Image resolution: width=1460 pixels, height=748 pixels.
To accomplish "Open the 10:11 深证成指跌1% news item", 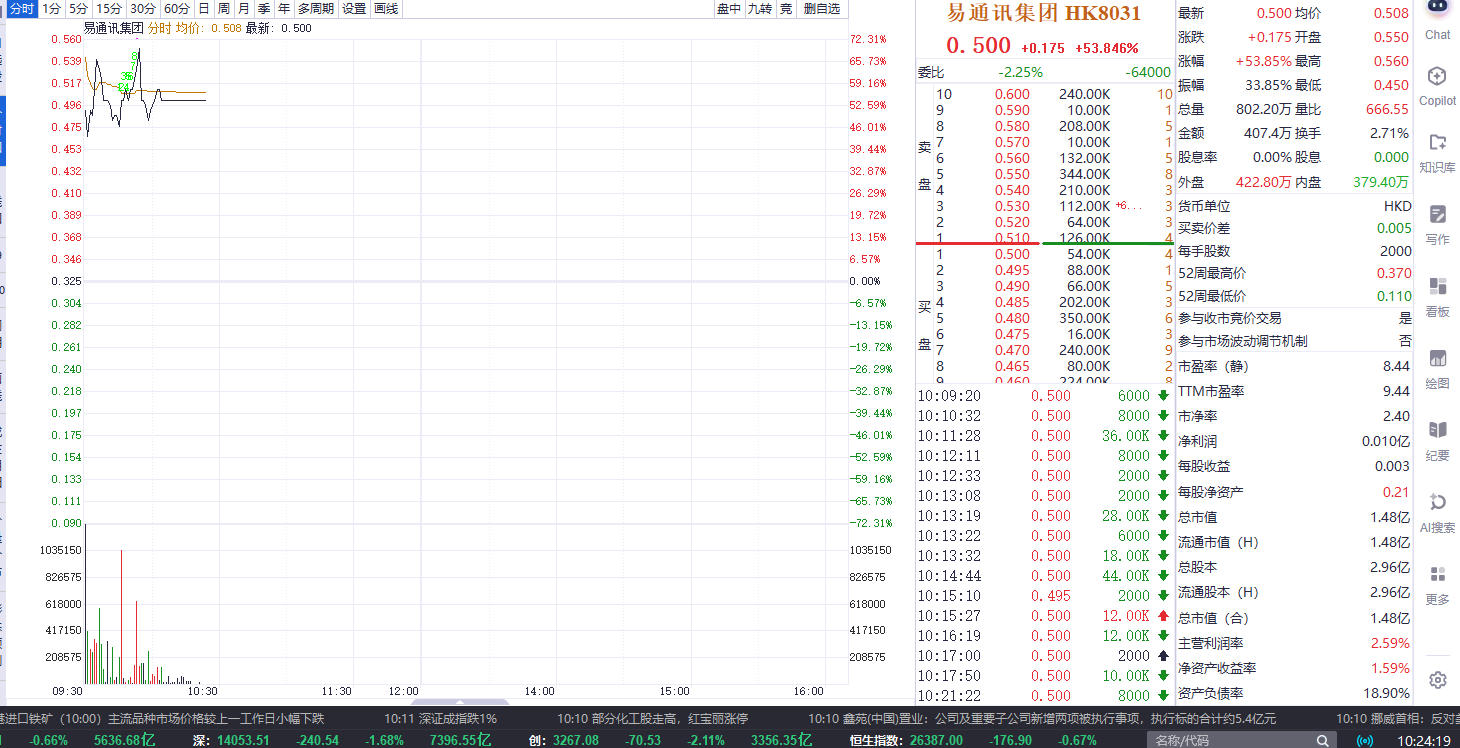I will pos(440,719).
